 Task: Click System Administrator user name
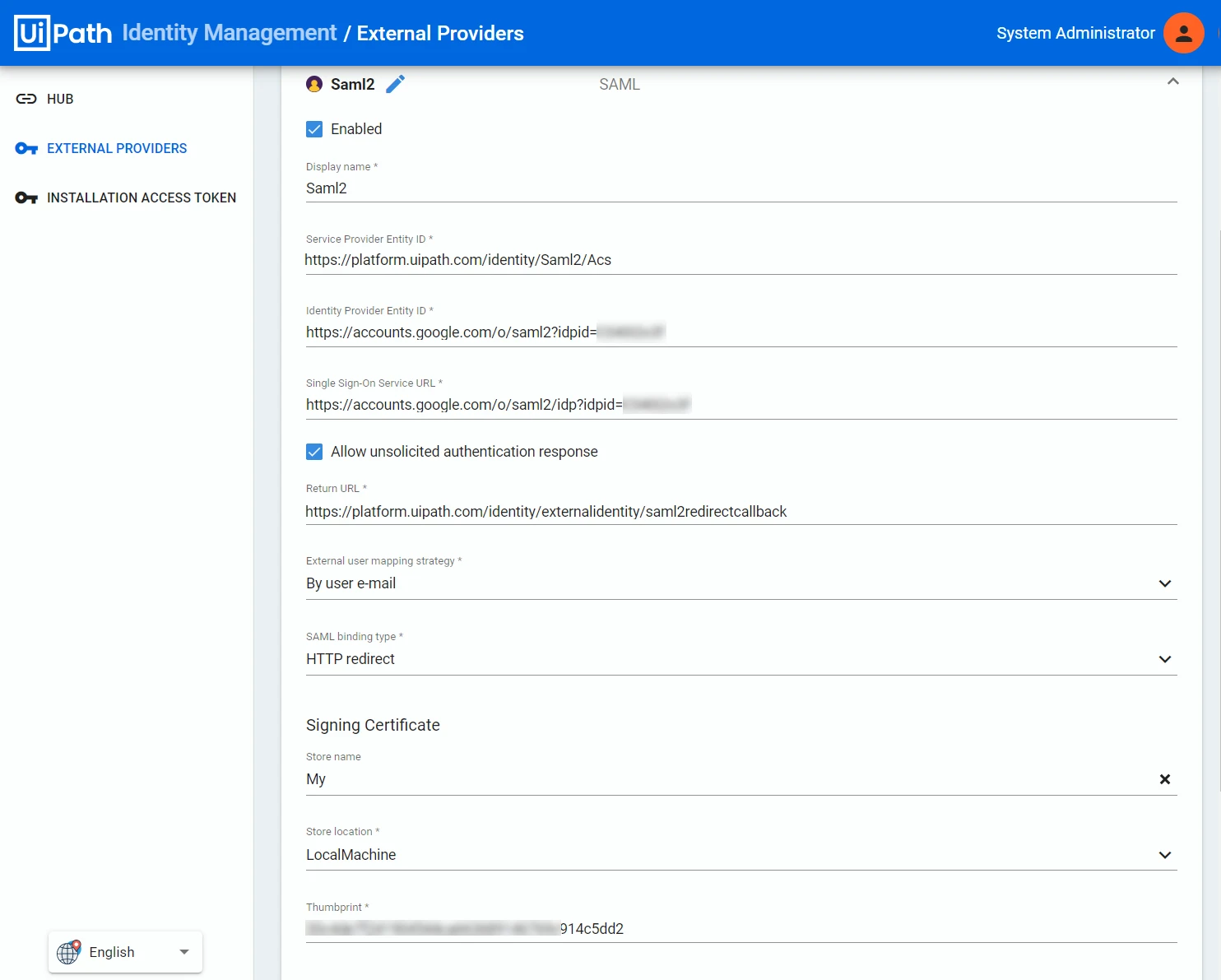point(1075,33)
